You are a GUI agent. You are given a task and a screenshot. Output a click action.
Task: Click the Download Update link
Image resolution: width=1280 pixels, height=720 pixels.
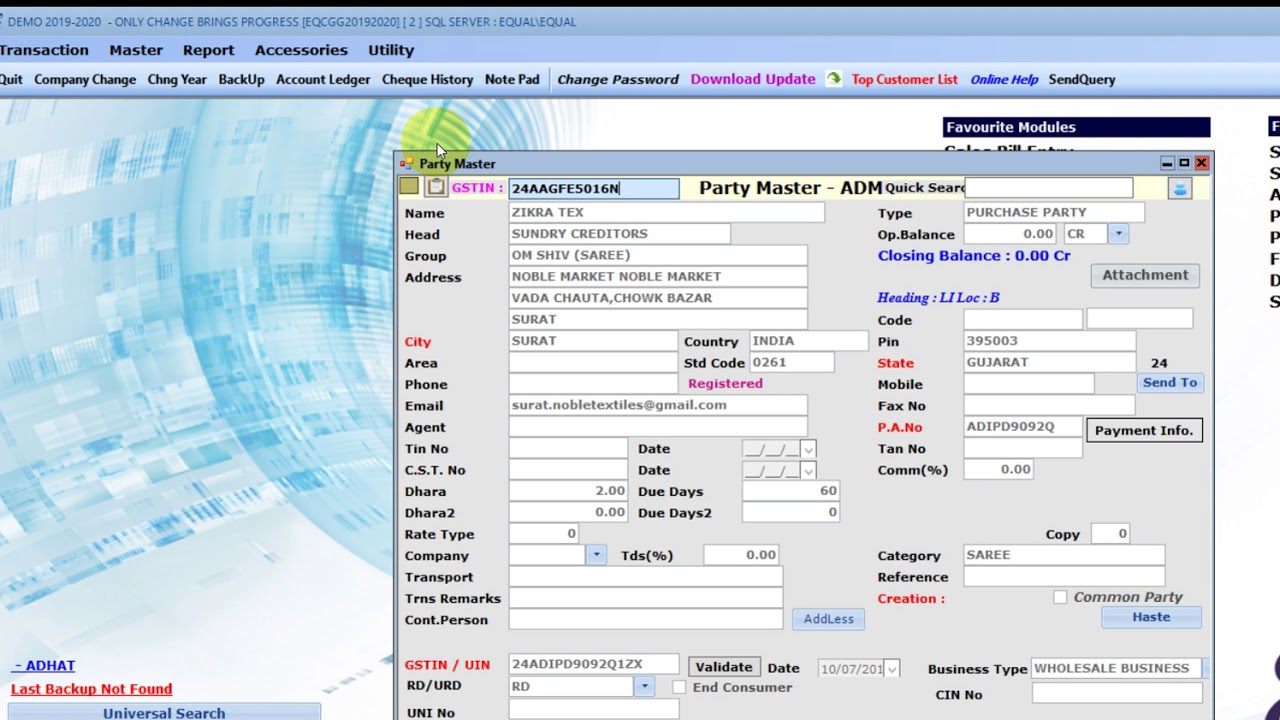753,79
